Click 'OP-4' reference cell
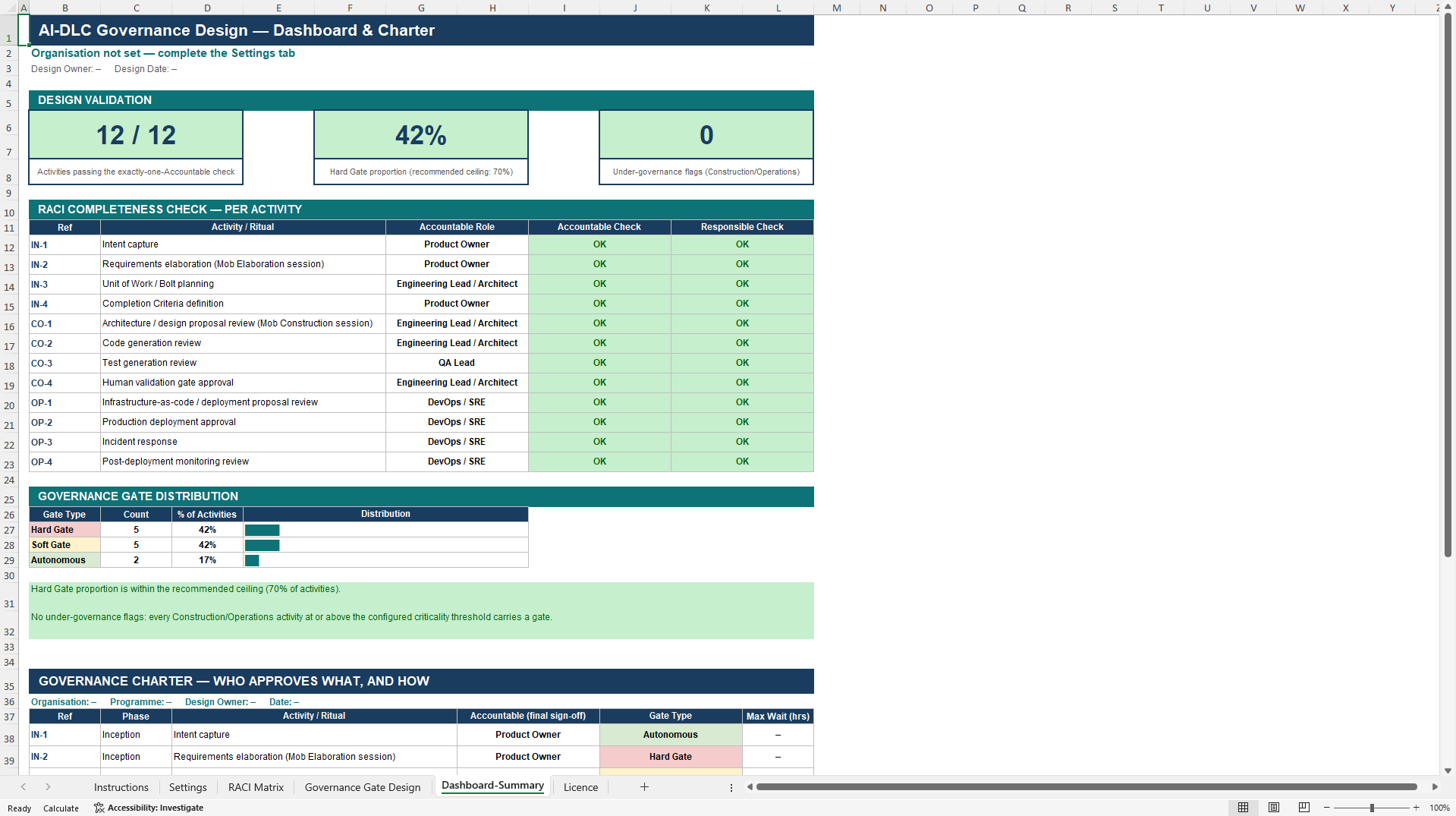 [64, 462]
